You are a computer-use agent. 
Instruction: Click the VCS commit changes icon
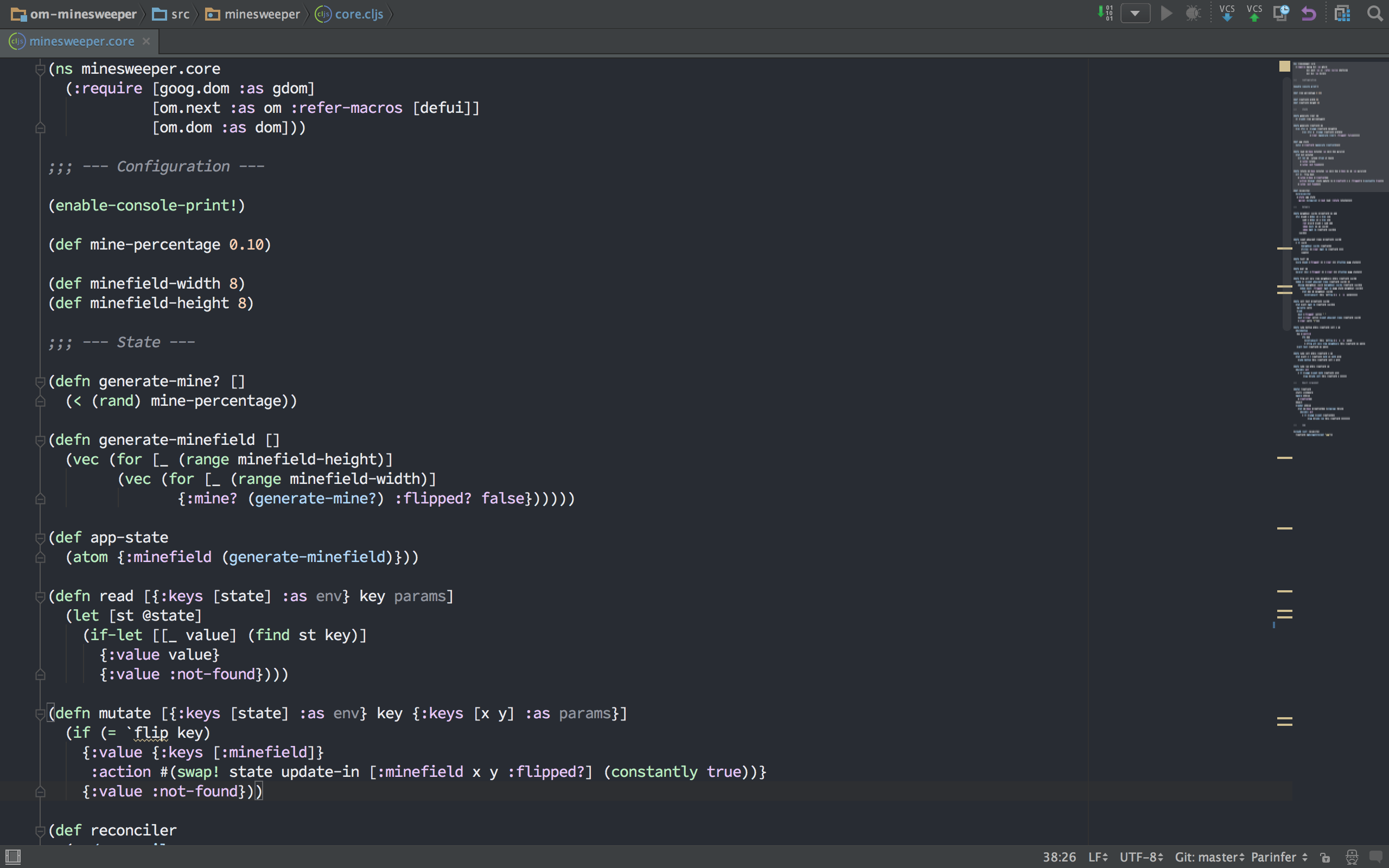pyautogui.click(x=1254, y=12)
